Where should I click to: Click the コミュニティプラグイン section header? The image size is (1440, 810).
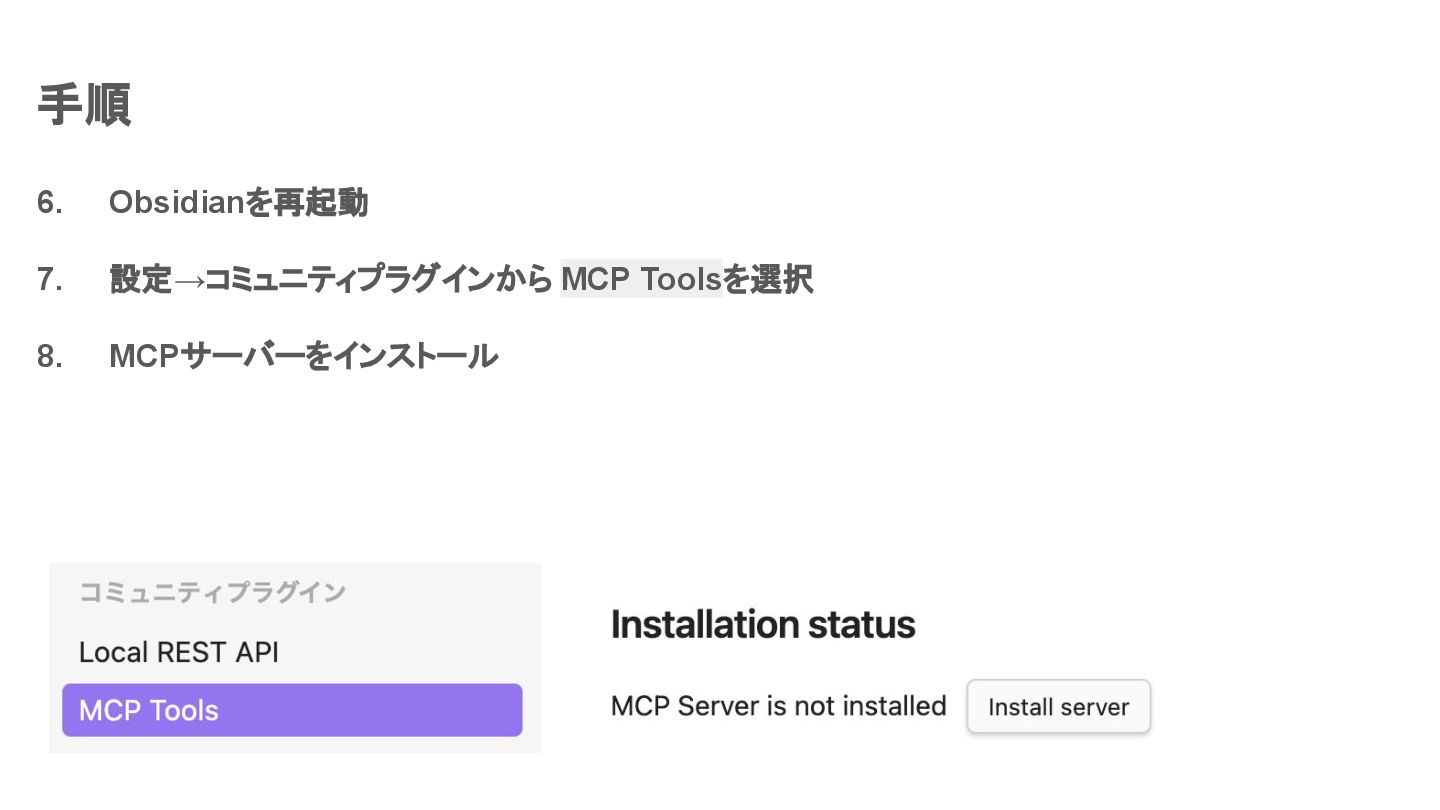[212, 592]
